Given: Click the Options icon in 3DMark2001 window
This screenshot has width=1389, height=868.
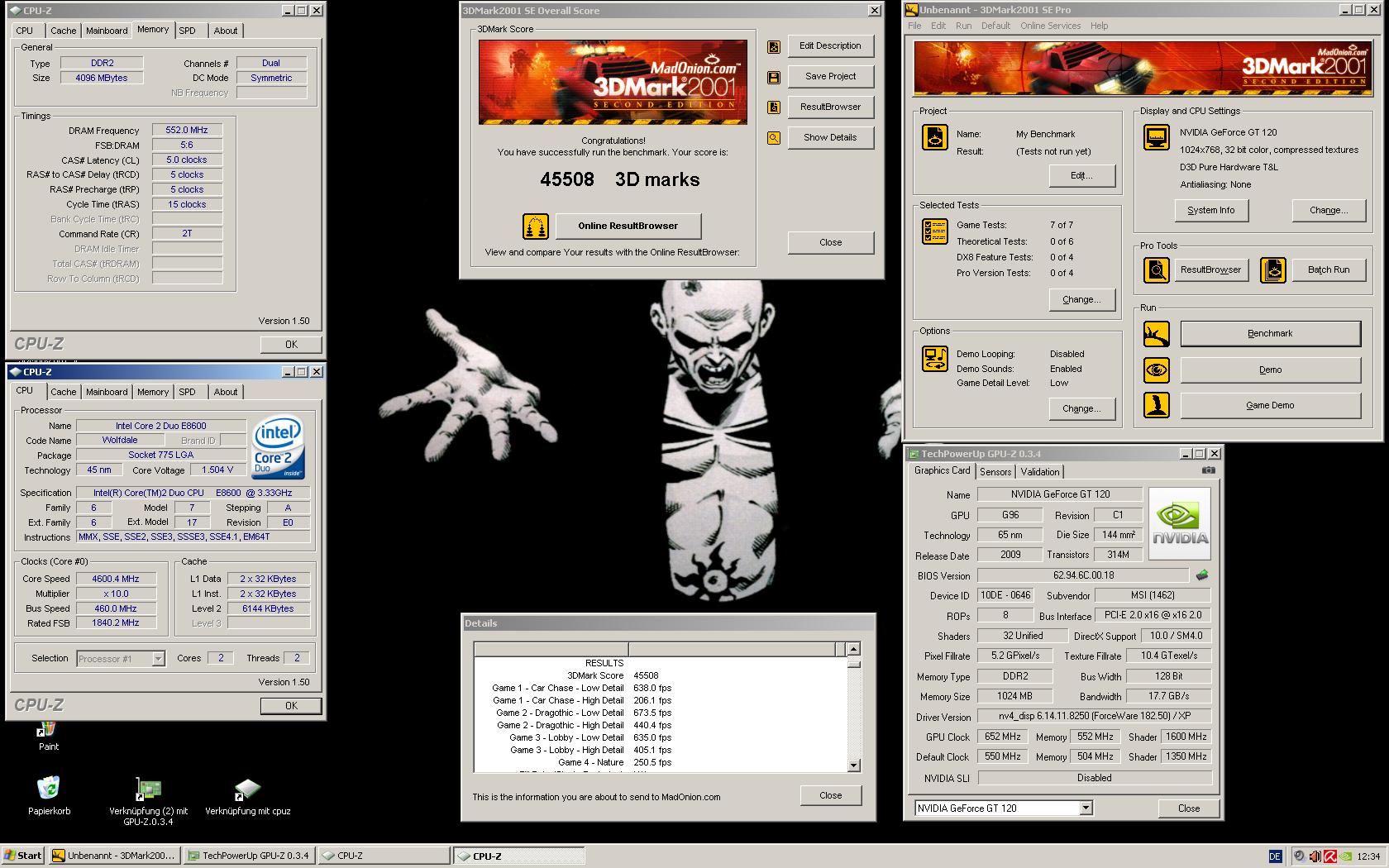Looking at the screenshot, I should [x=935, y=359].
